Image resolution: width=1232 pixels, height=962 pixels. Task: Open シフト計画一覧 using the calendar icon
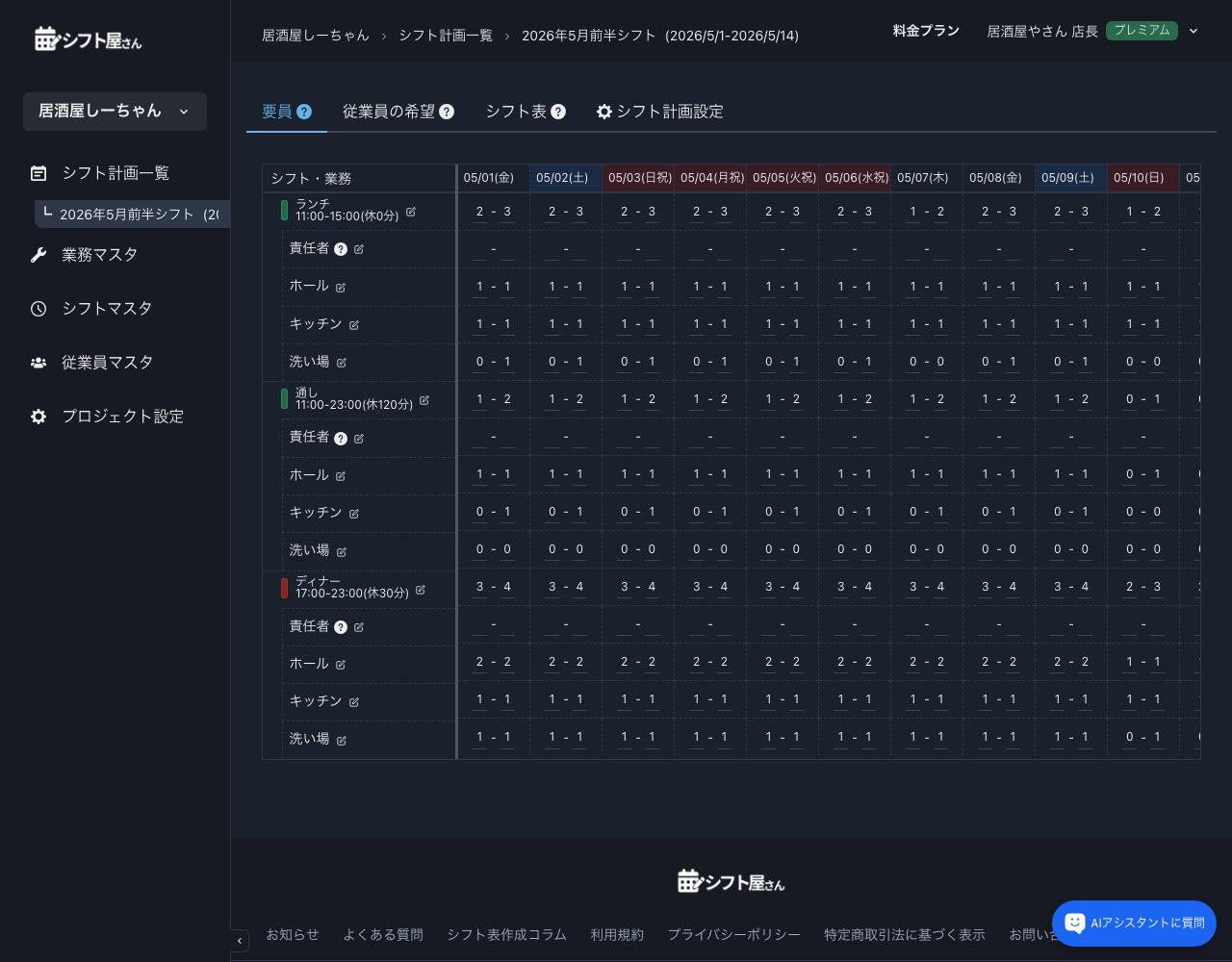tap(38, 173)
